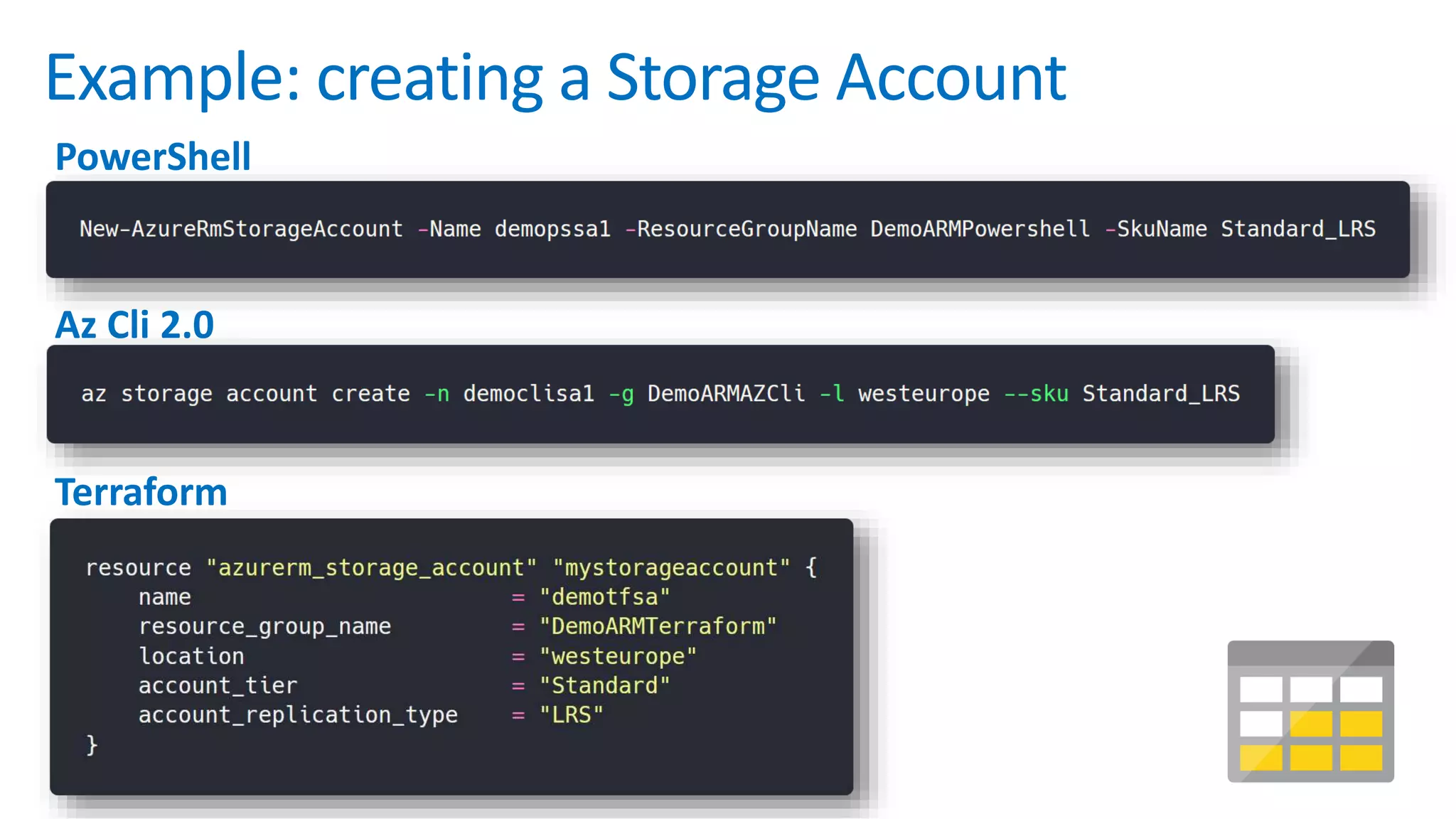This screenshot has height=819, width=1456.
Task: Click 'DemoARMAZCli' in the az command
Action: point(726,393)
